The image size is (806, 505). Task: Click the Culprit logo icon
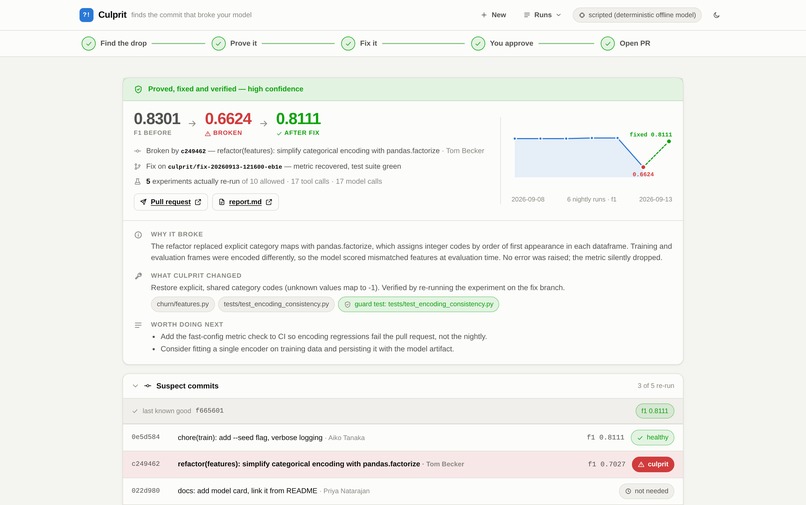86,15
